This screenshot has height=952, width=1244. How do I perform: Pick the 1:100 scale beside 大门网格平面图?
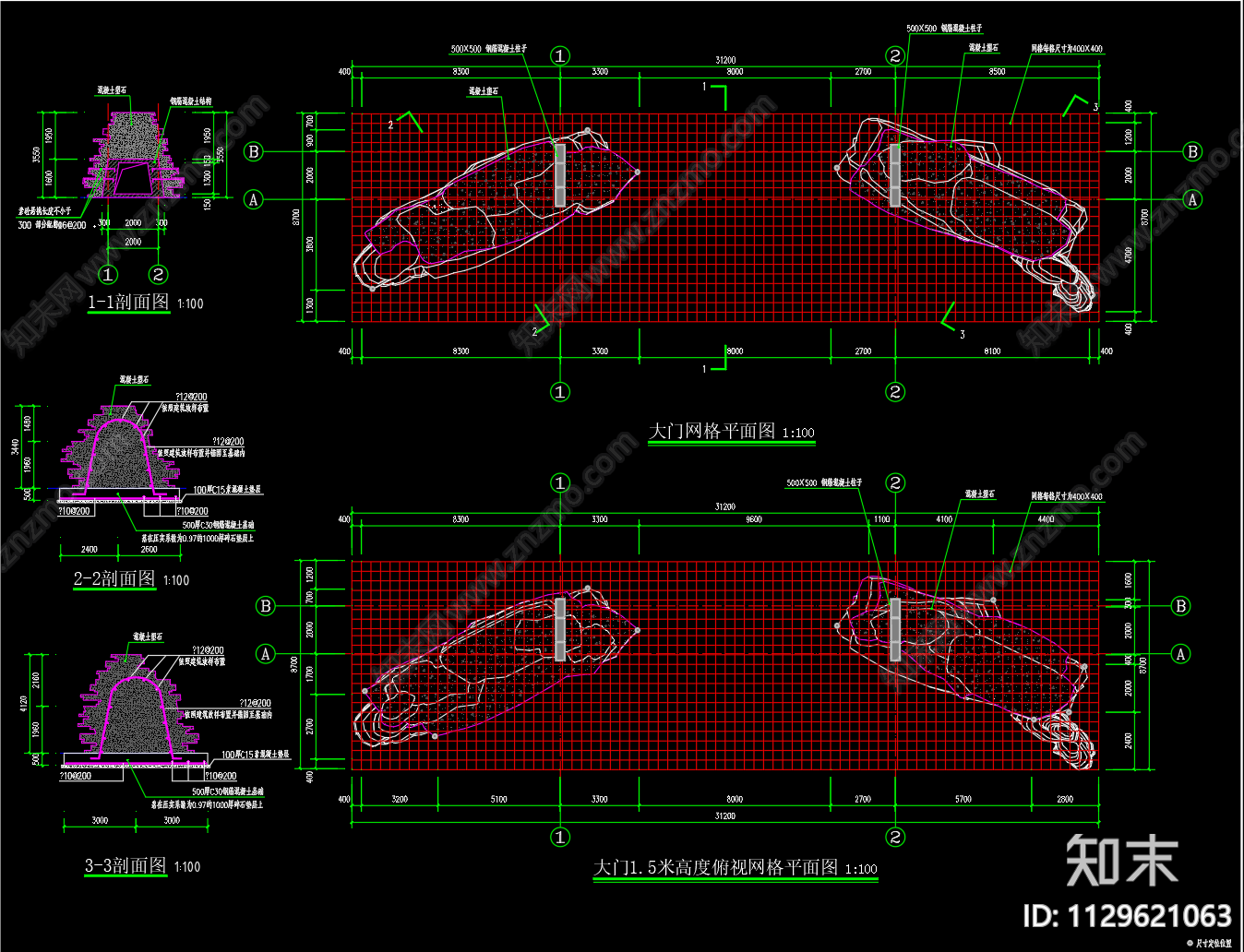click(798, 433)
